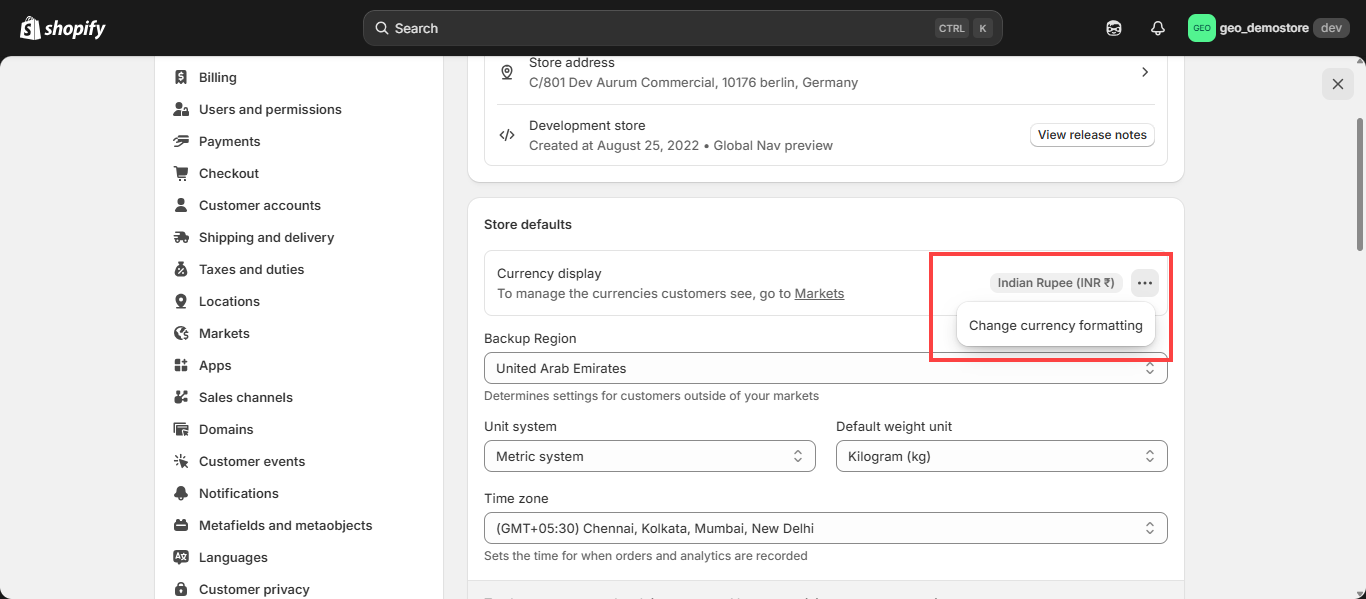Click the Domains icon in sidebar
The width and height of the screenshot is (1366, 599).
[x=181, y=429]
